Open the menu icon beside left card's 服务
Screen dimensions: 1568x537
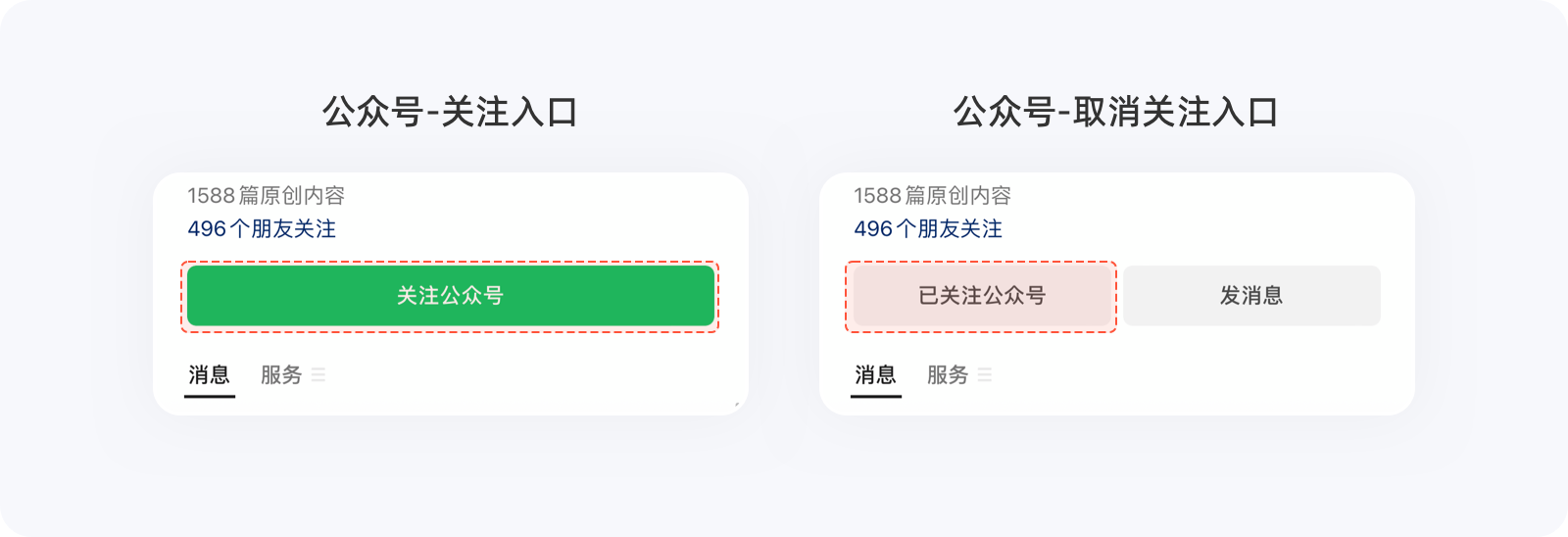pos(318,374)
